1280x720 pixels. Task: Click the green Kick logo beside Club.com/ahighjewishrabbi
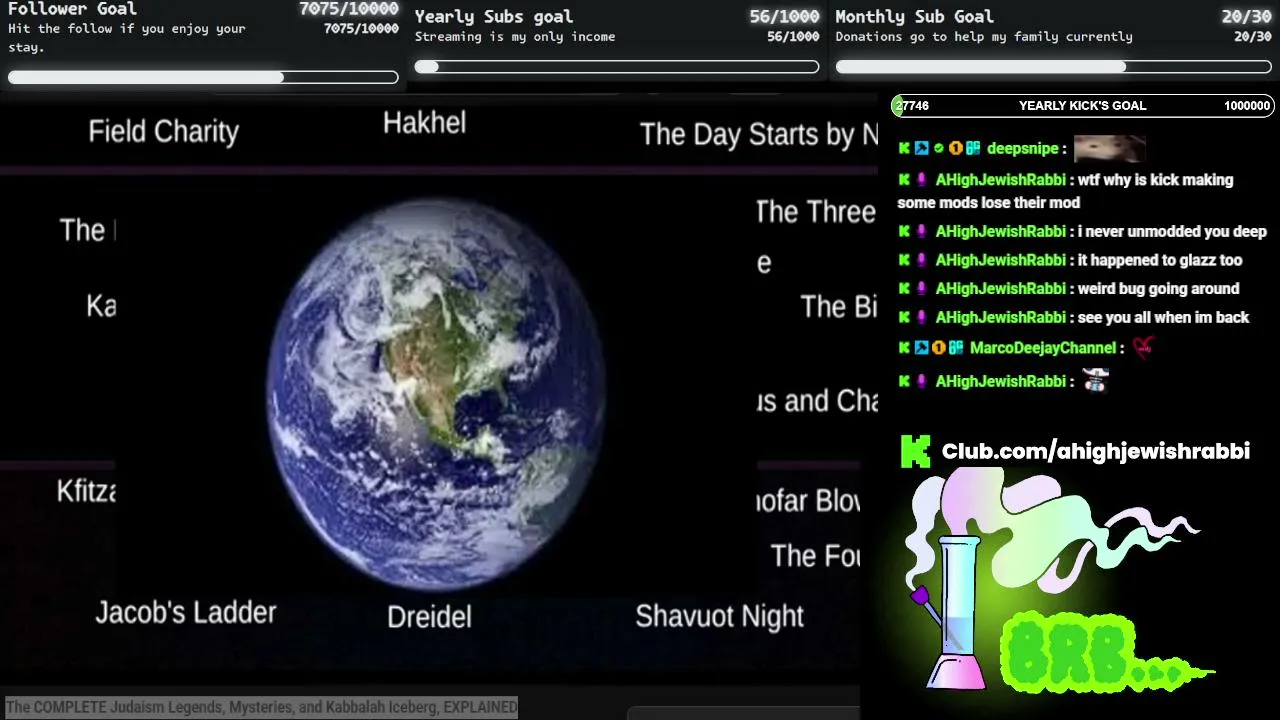click(x=915, y=451)
